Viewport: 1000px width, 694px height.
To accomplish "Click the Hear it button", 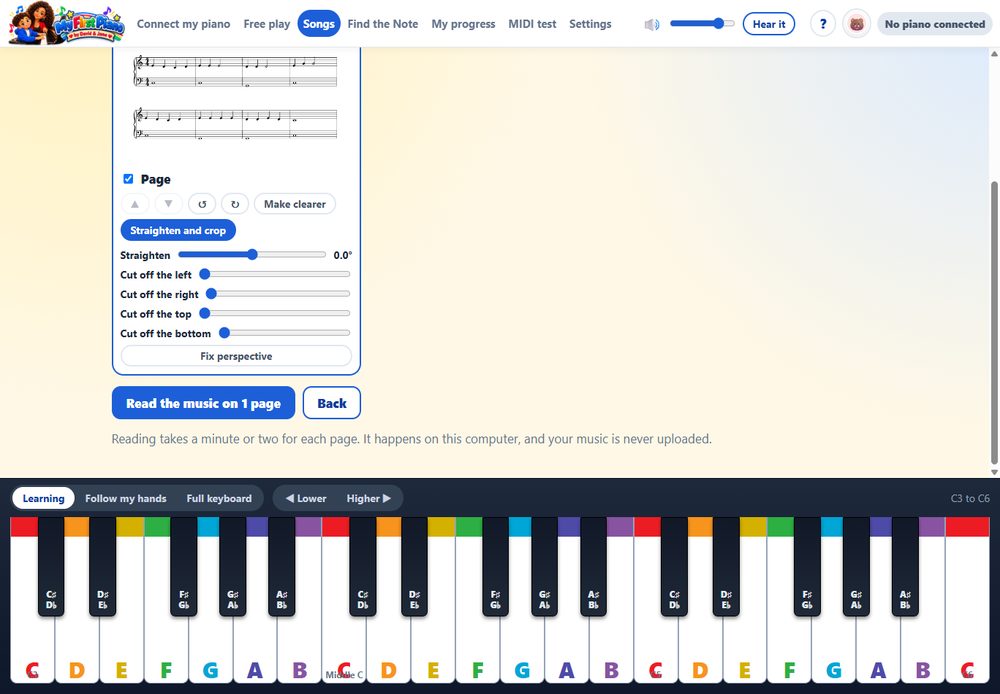I will (x=768, y=24).
